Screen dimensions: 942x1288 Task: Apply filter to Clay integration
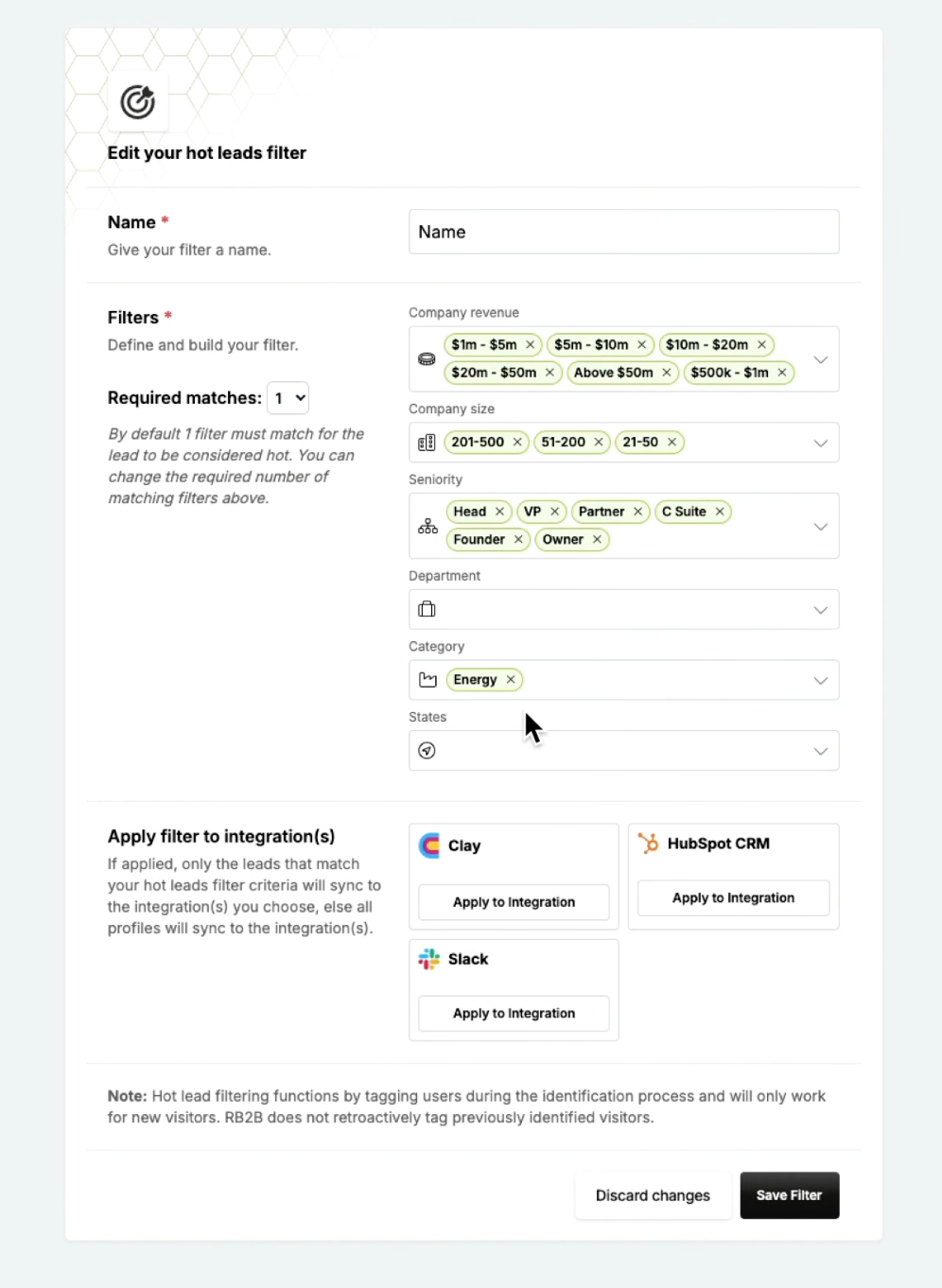click(514, 902)
